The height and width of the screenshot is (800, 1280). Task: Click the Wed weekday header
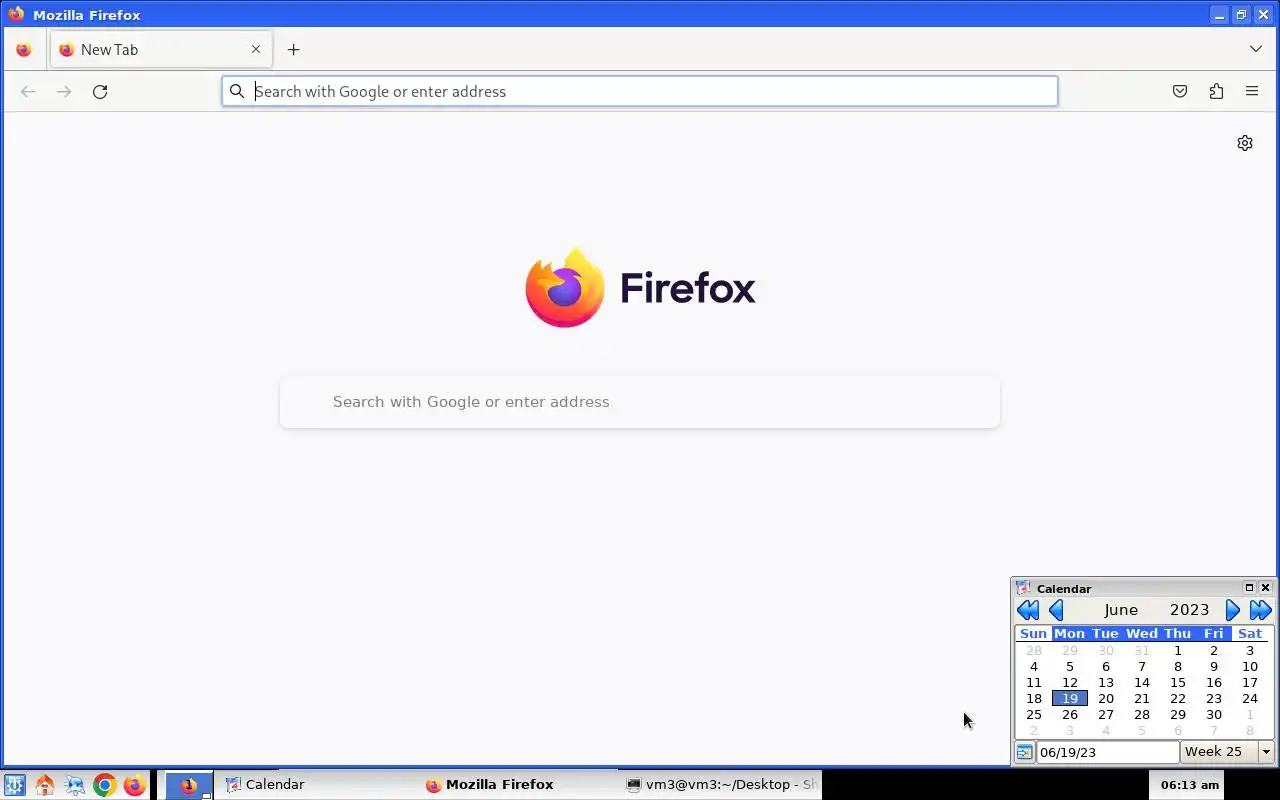[1142, 633]
